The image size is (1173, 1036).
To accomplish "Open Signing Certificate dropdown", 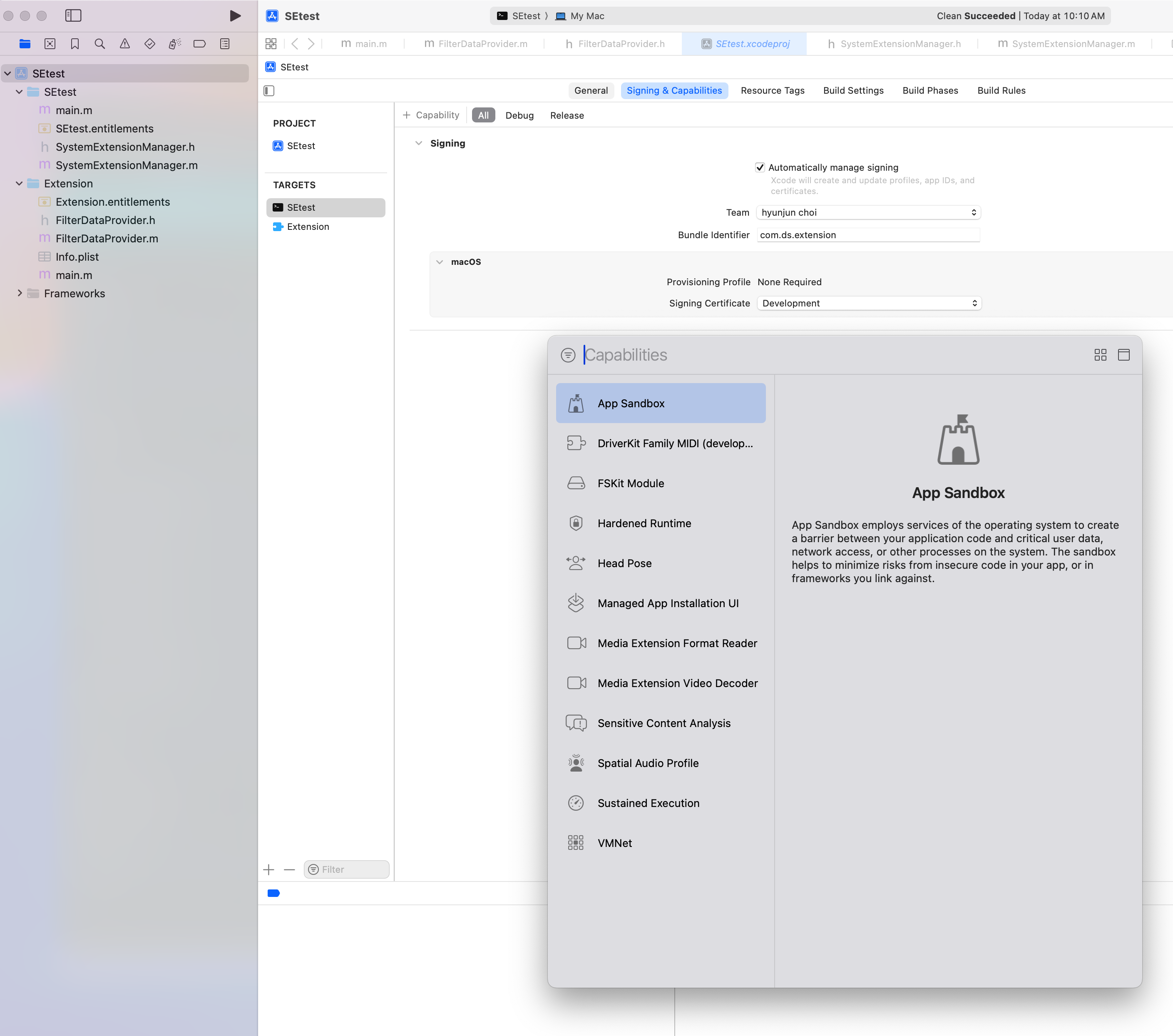I will click(x=869, y=303).
